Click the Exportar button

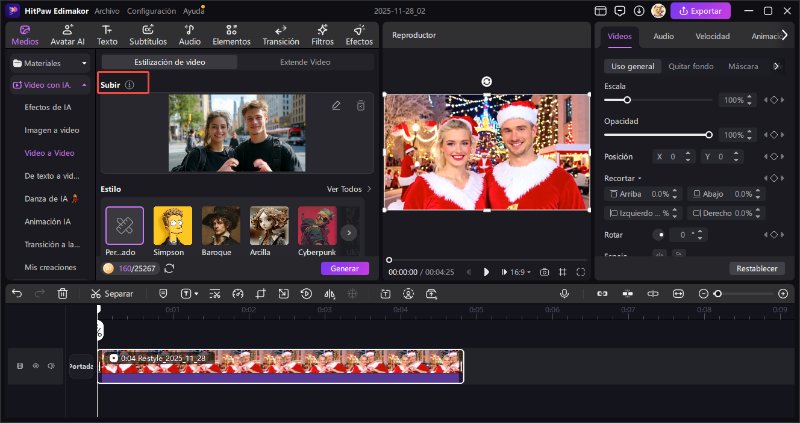point(701,11)
